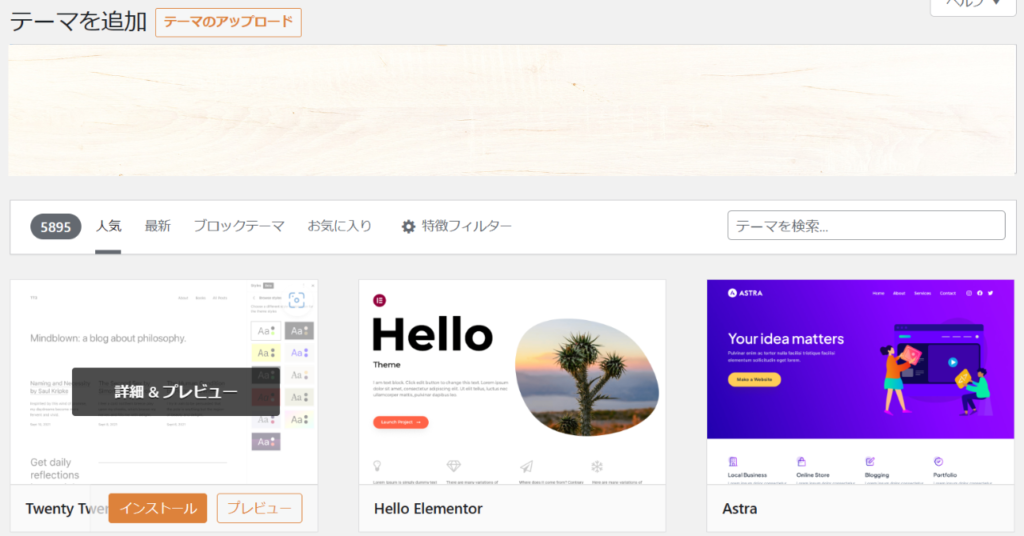1024x536 pixels.
Task: Focus the テーマを検索 search field
Action: [x=866, y=226]
